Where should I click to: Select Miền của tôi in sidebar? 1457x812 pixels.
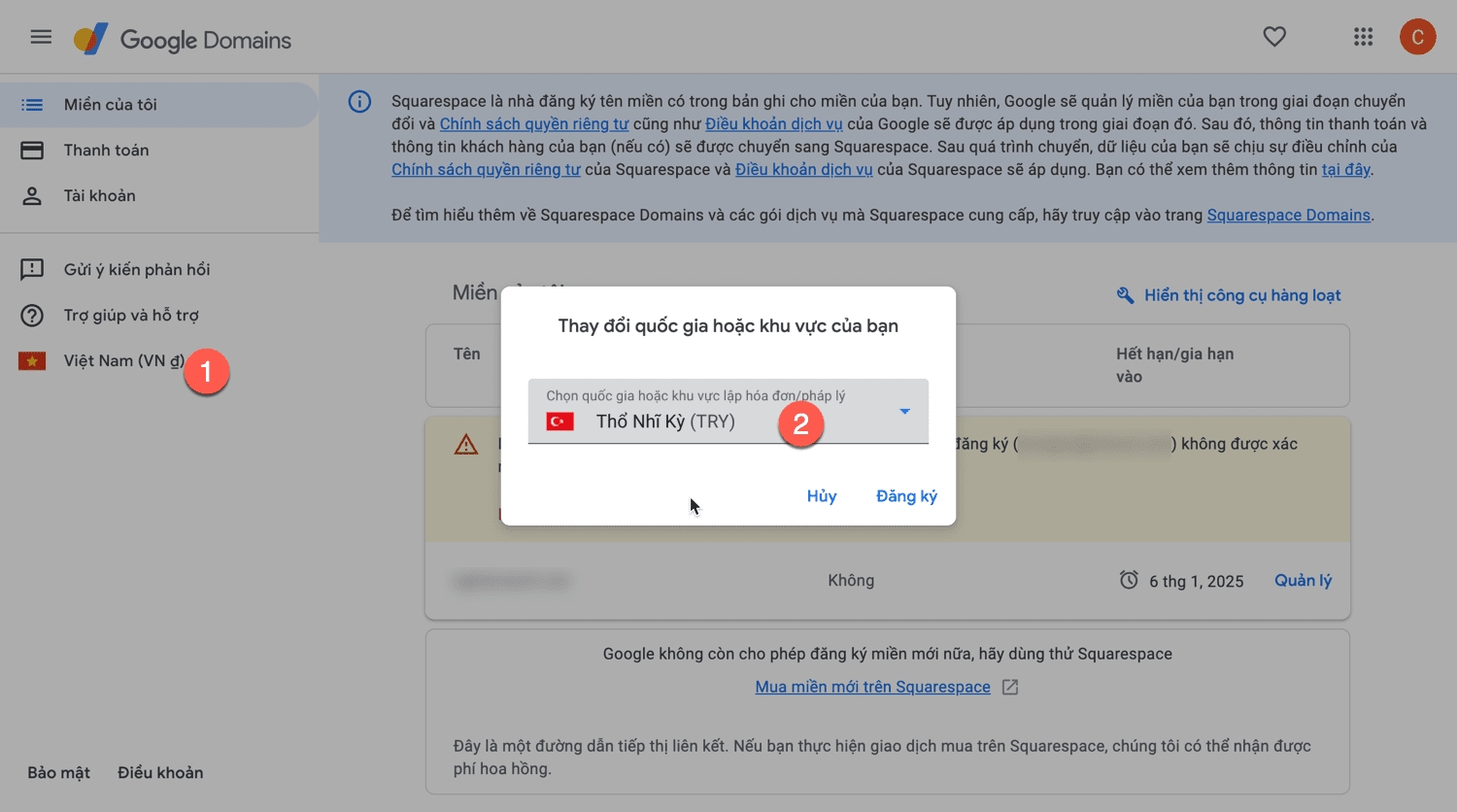(110, 105)
